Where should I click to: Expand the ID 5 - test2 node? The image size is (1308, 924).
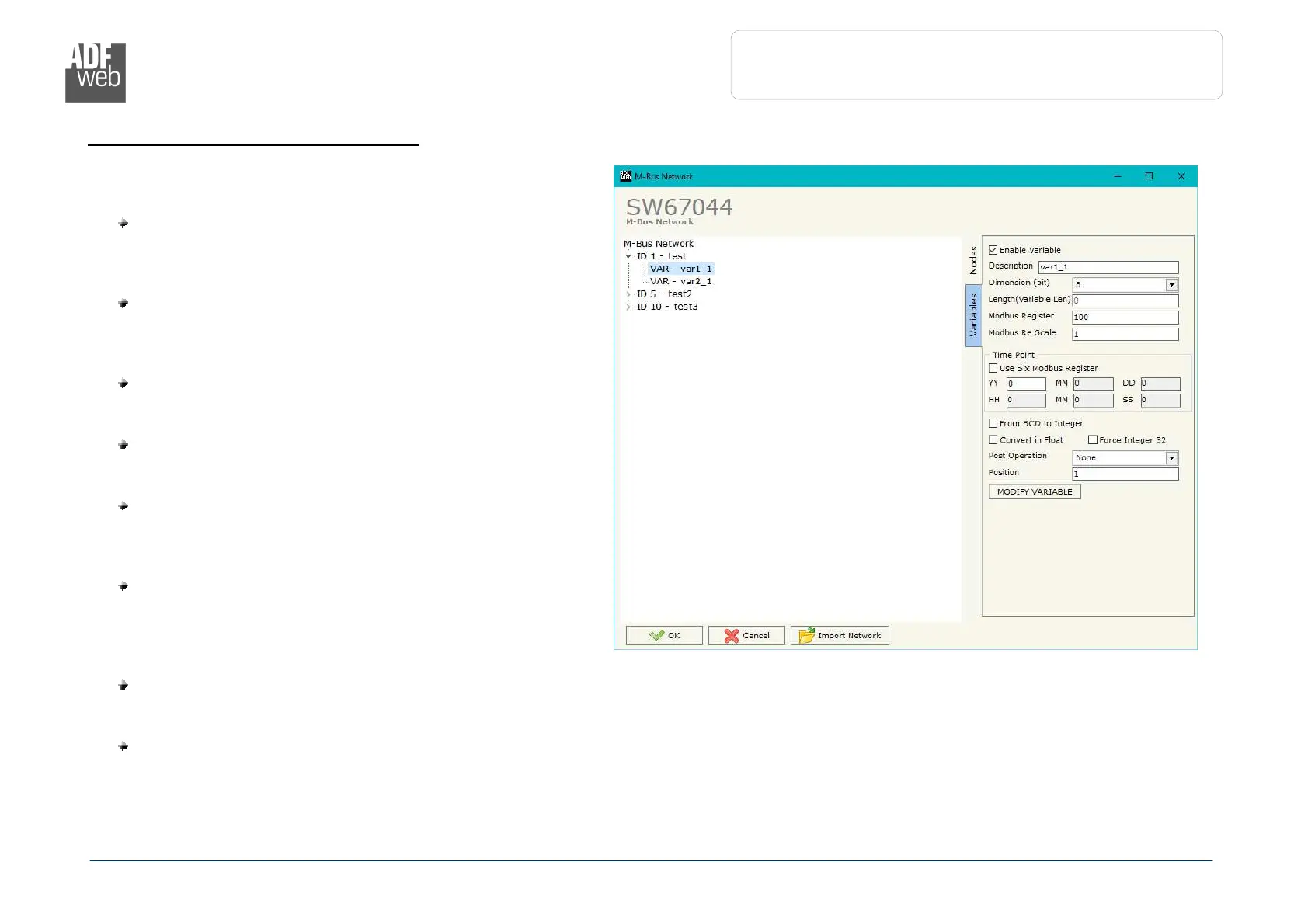(628, 294)
